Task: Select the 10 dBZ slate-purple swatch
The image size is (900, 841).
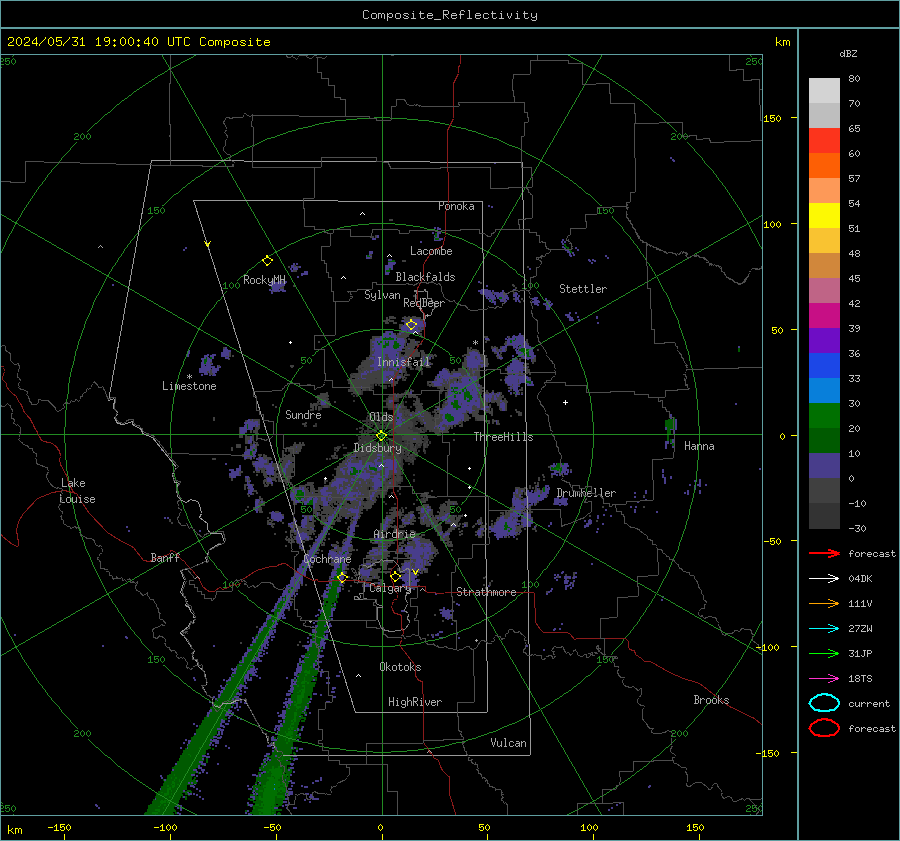Action: tap(824, 466)
